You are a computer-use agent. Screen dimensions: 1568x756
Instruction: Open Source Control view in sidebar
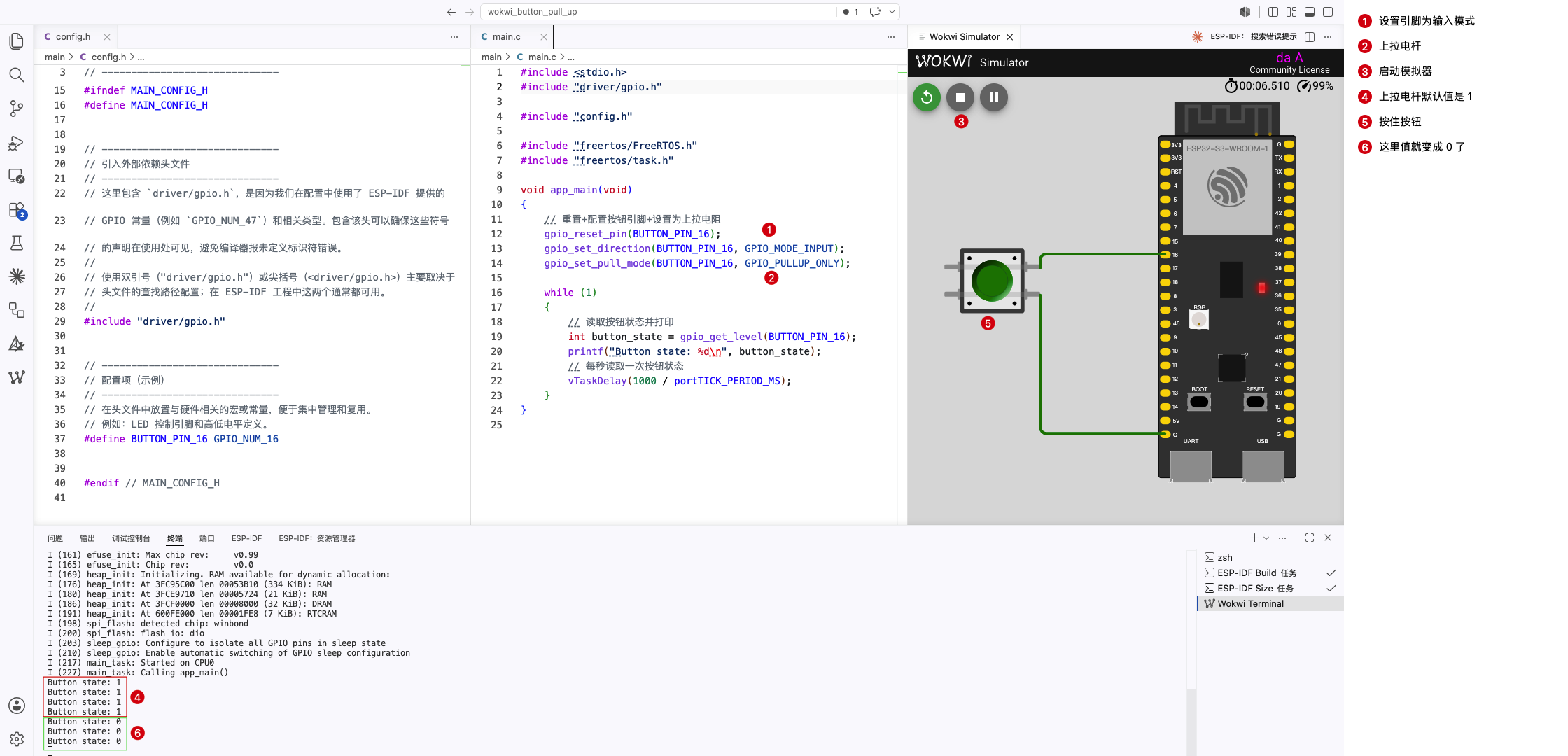click(x=17, y=108)
